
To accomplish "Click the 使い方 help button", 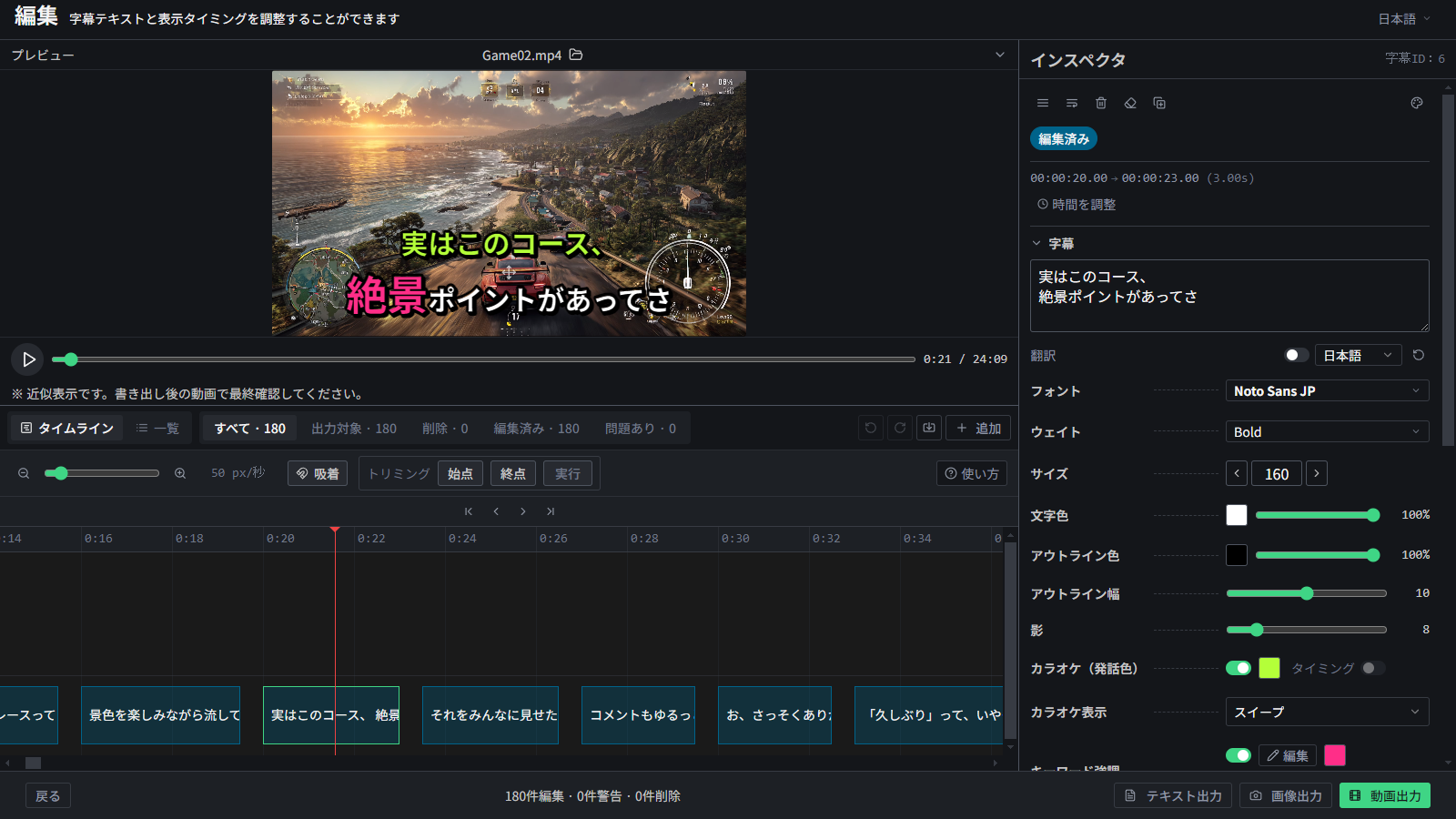I will click(972, 473).
